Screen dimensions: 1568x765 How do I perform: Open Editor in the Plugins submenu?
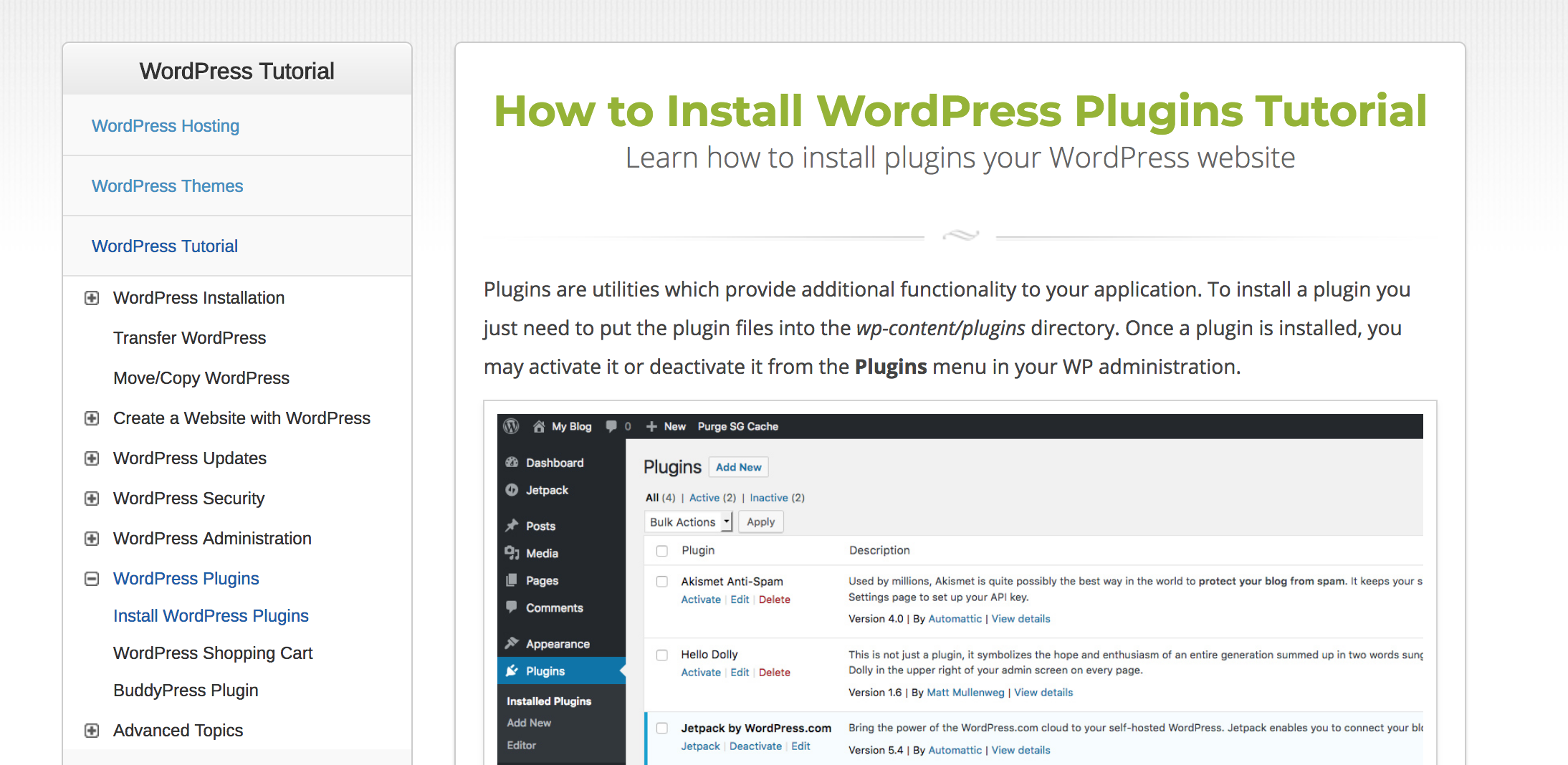pos(521,746)
